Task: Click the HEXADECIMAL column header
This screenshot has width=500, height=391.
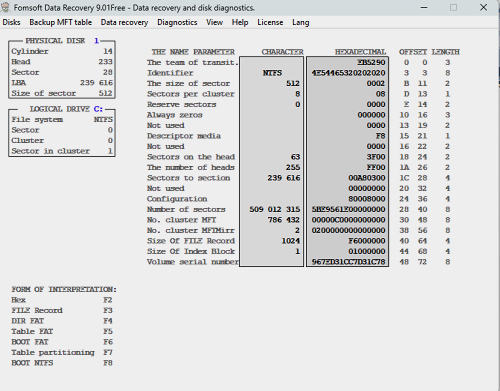Action: (360, 52)
